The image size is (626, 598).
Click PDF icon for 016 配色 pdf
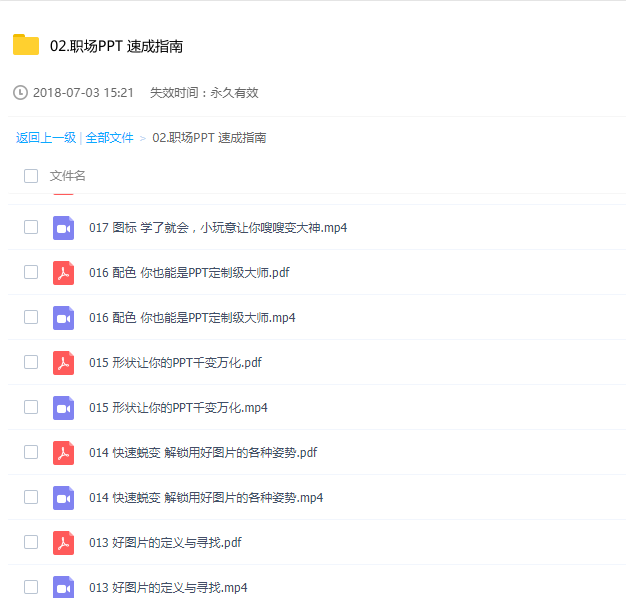coord(63,273)
